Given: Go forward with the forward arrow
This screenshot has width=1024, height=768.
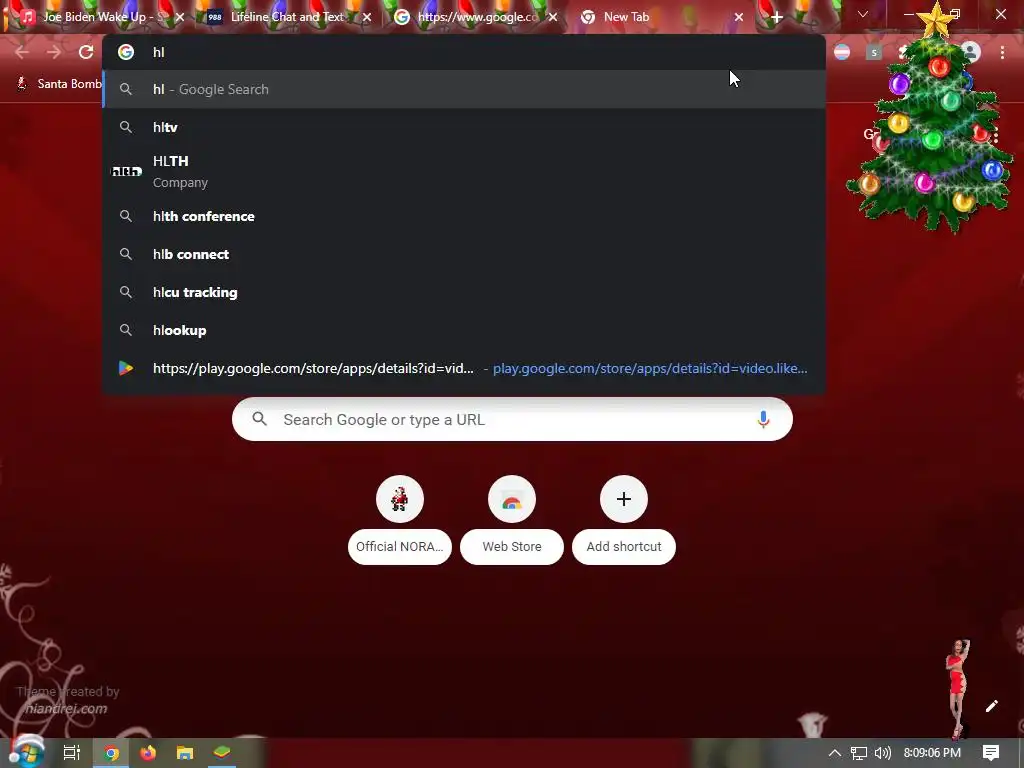Looking at the screenshot, I should tap(54, 52).
